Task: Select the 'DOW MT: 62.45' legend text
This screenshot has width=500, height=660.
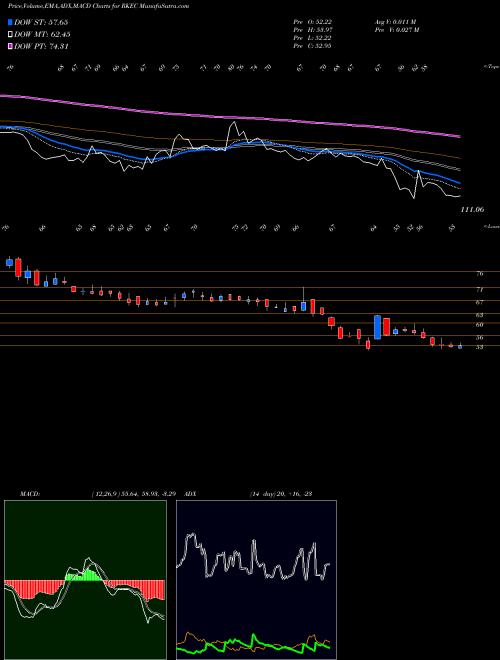Action: click(42, 35)
